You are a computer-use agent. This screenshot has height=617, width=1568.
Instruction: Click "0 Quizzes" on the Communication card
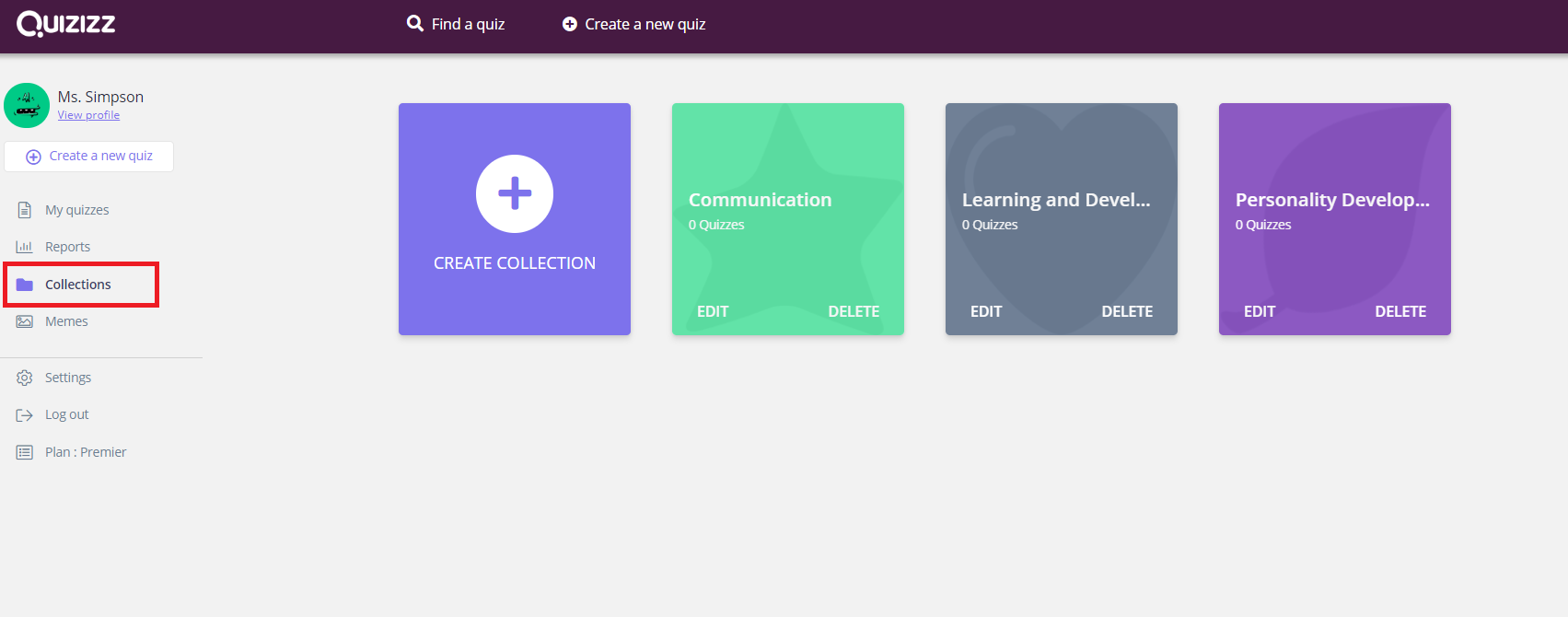click(x=716, y=225)
